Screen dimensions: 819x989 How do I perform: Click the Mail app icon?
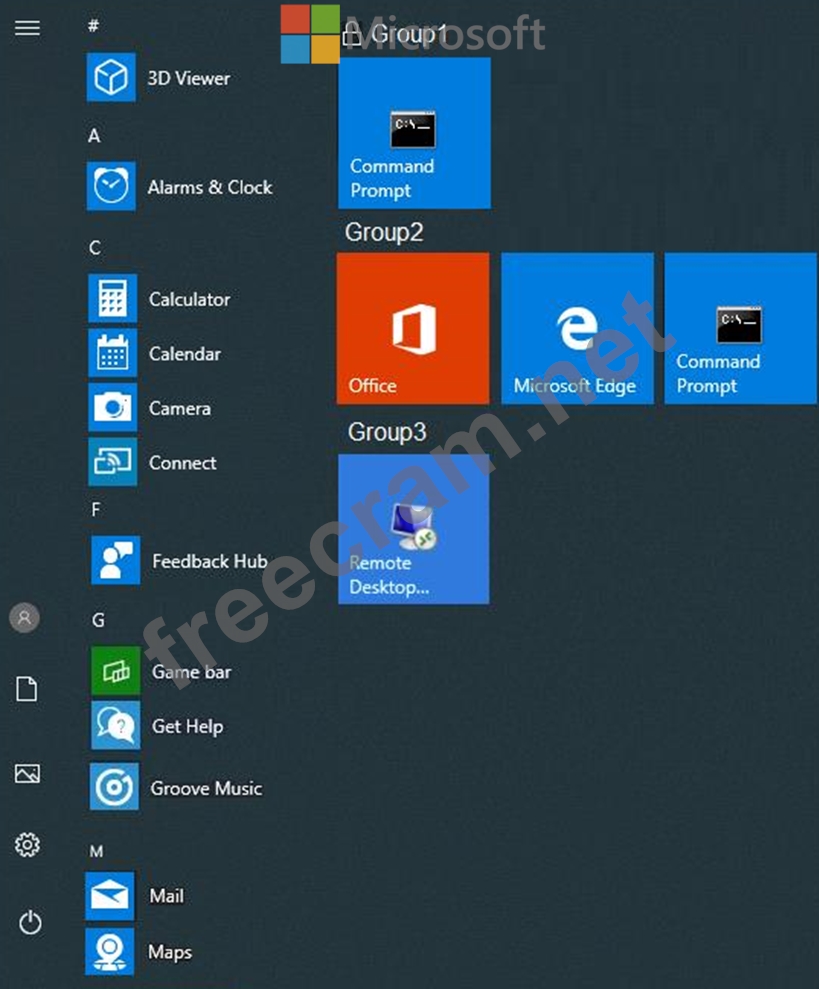tap(110, 896)
